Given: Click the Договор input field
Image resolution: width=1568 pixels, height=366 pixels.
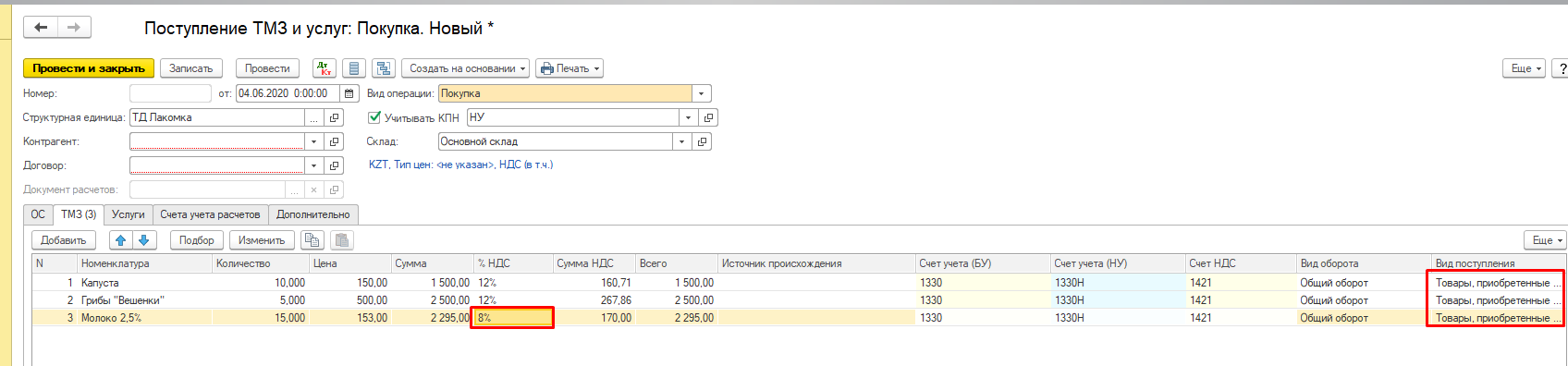Looking at the screenshot, I should [217, 165].
